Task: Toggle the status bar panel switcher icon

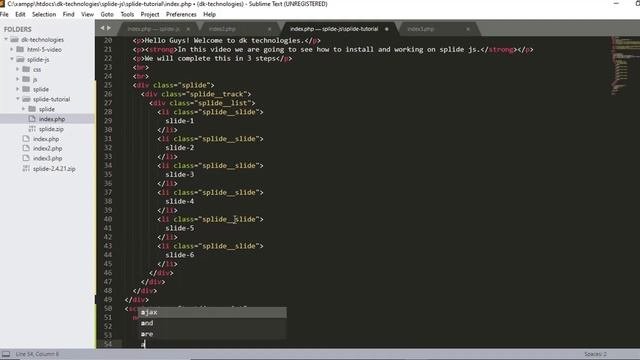Action: pos(6,354)
